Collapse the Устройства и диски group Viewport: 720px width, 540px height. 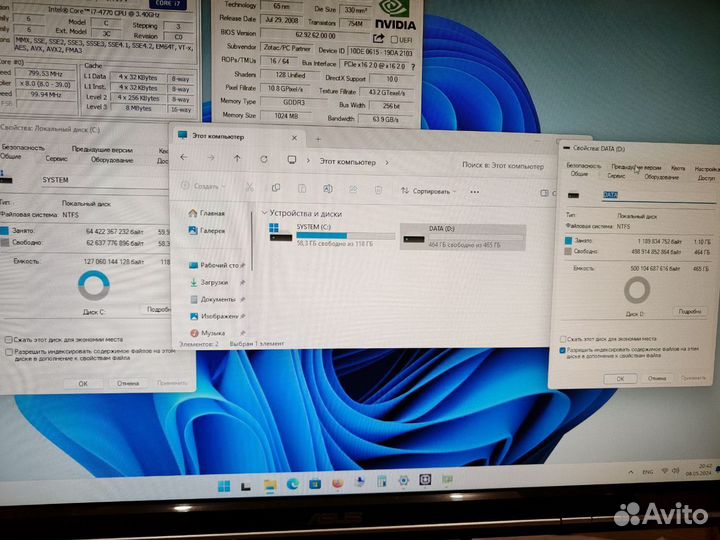tap(264, 213)
